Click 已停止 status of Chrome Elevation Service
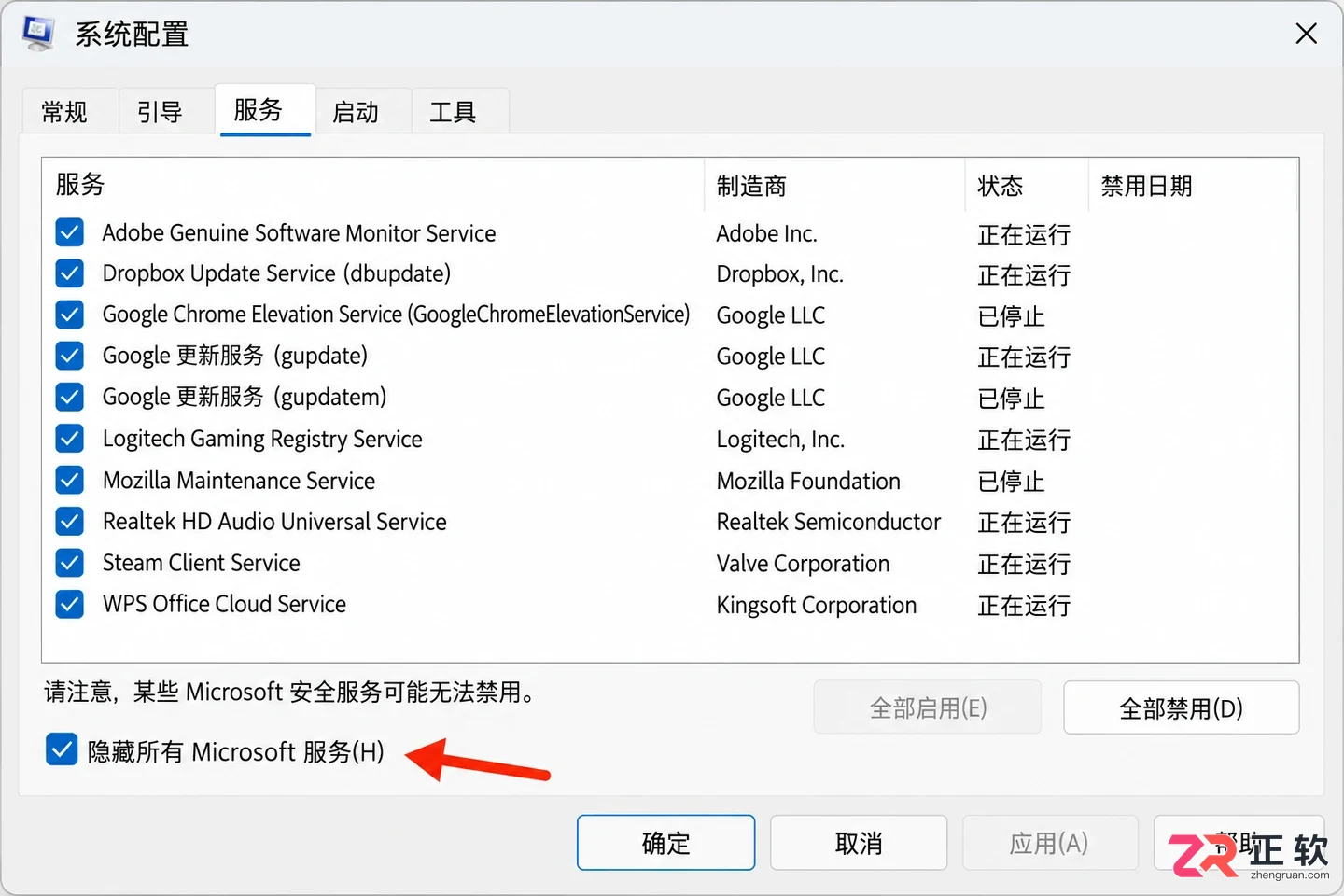1344x896 pixels. coord(1011,316)
